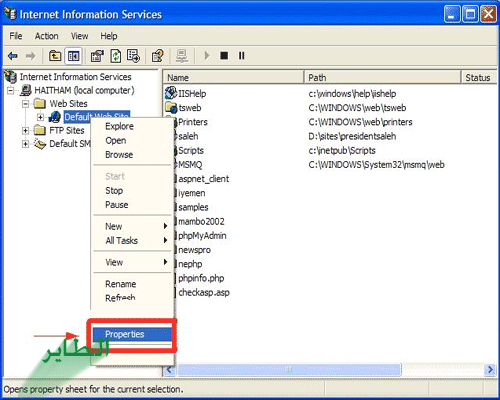Expand the FTP Sites tree node
Screen dimensions: 500x400
point(25,130)
